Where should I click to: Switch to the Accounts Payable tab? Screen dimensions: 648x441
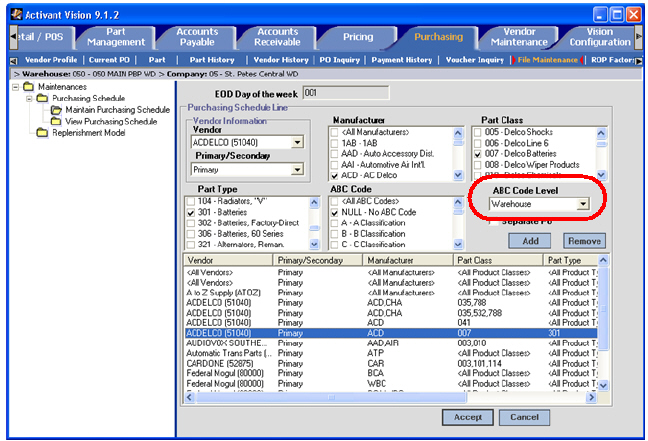197,37
